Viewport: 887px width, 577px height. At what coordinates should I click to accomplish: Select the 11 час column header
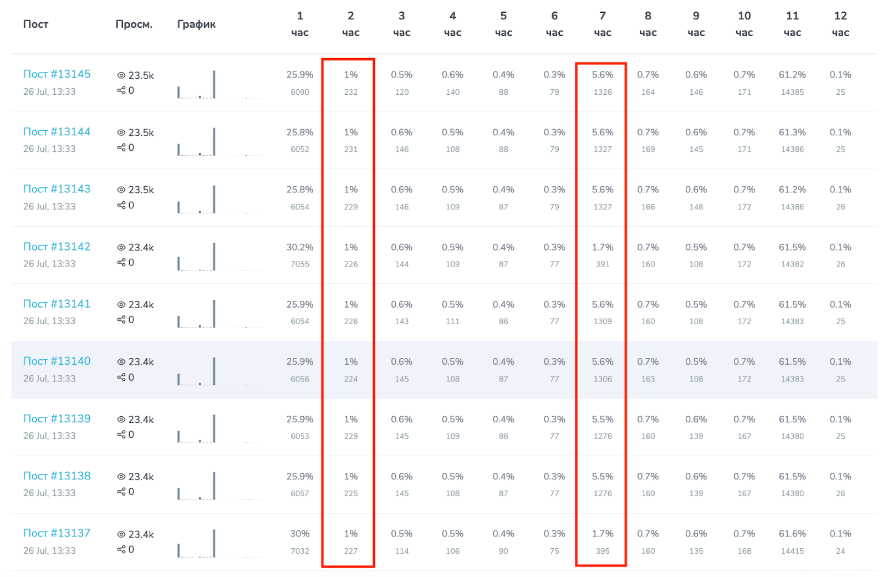click(792, 24)
